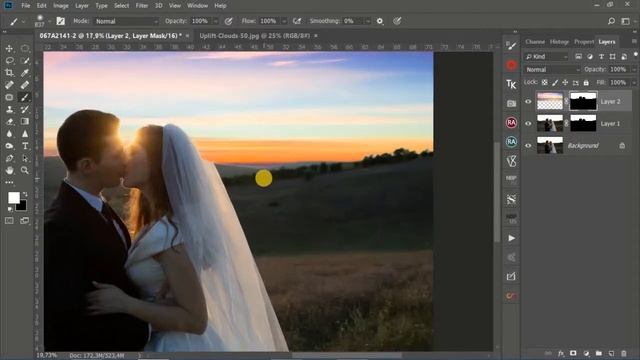Click the foreground white color swatch
This screenshot has width=640, height=360.
pos(13,198)
